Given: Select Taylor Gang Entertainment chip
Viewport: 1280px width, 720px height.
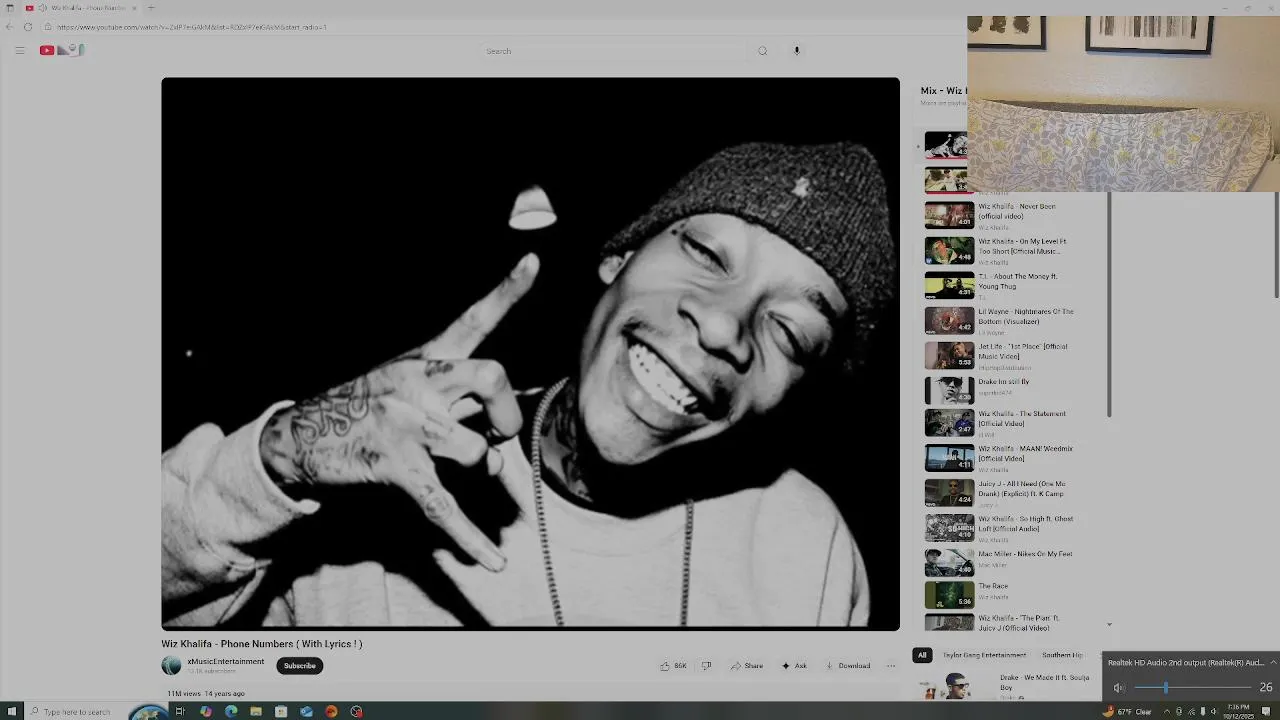Looking at the screenshot, I should click(984, 655).
